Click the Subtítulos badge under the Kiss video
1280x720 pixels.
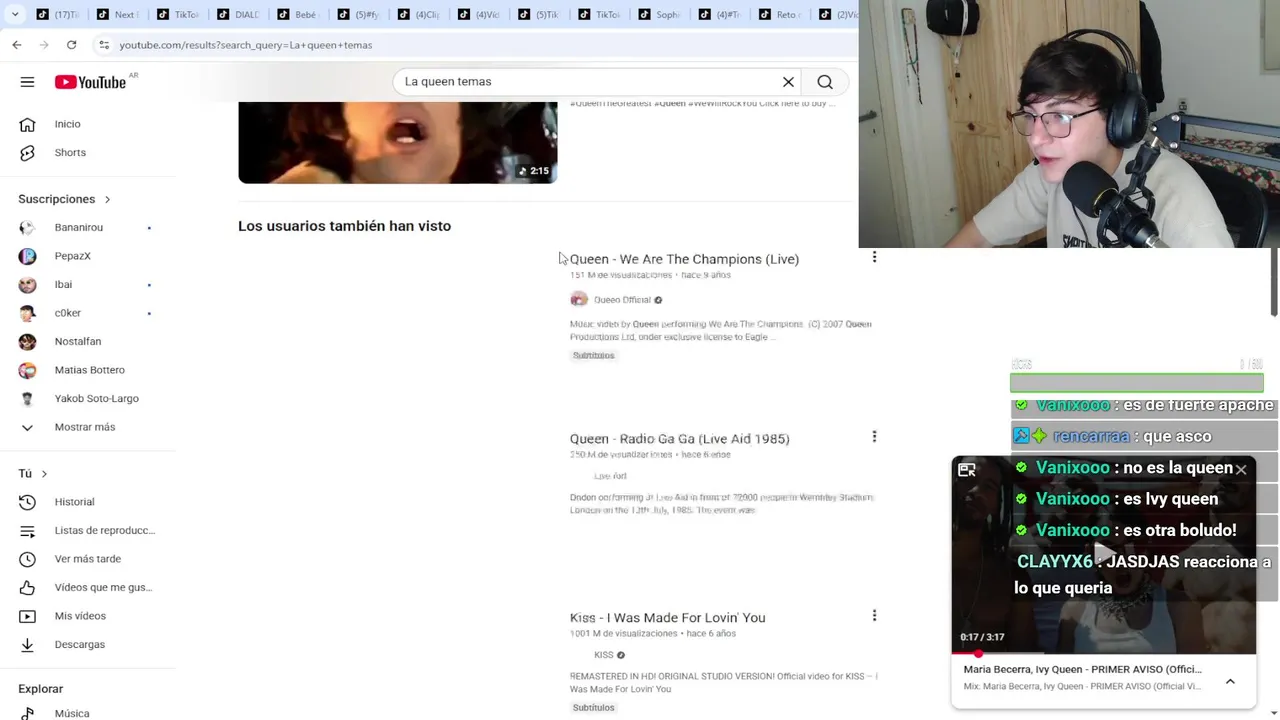(593, 707)
